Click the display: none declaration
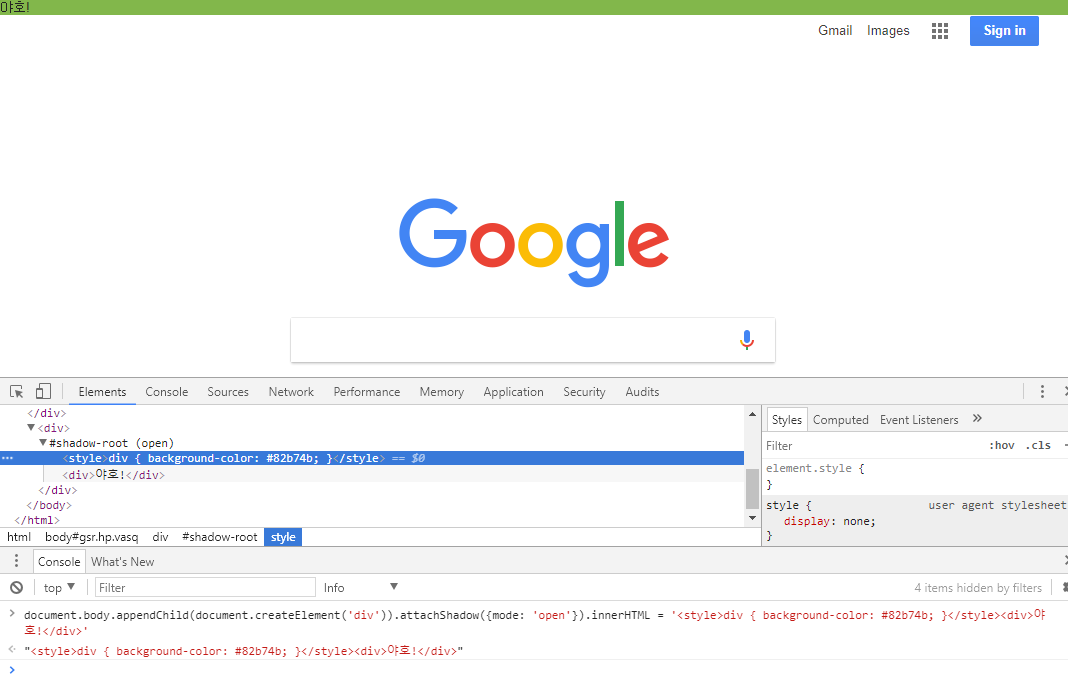This screenshot has height=679, width=1068. (830, 521)
